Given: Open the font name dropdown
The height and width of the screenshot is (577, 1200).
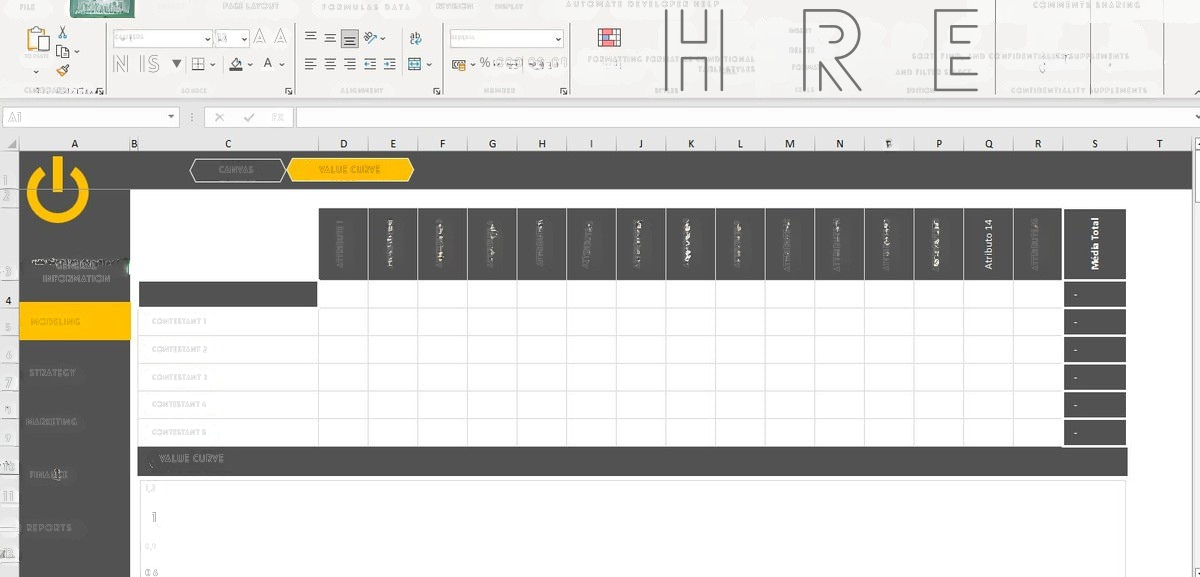Looking at the screenshot, I should 207,38.
